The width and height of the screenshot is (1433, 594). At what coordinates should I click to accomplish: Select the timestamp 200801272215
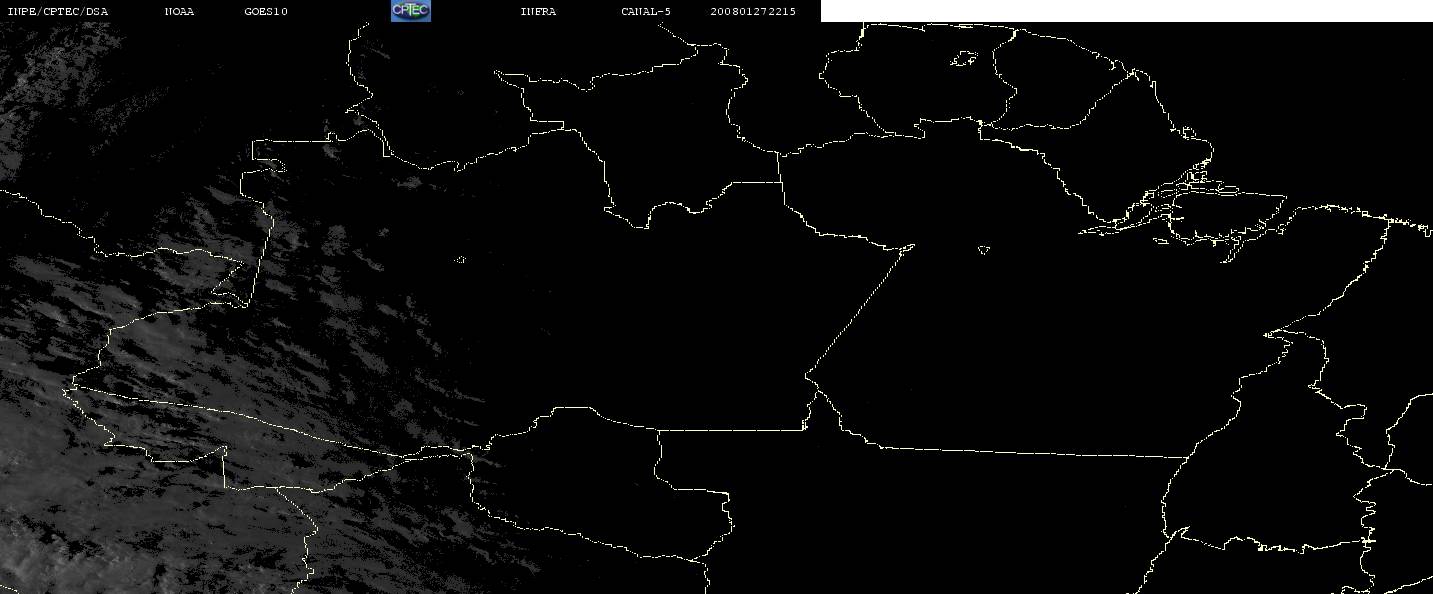coord(753,12)
